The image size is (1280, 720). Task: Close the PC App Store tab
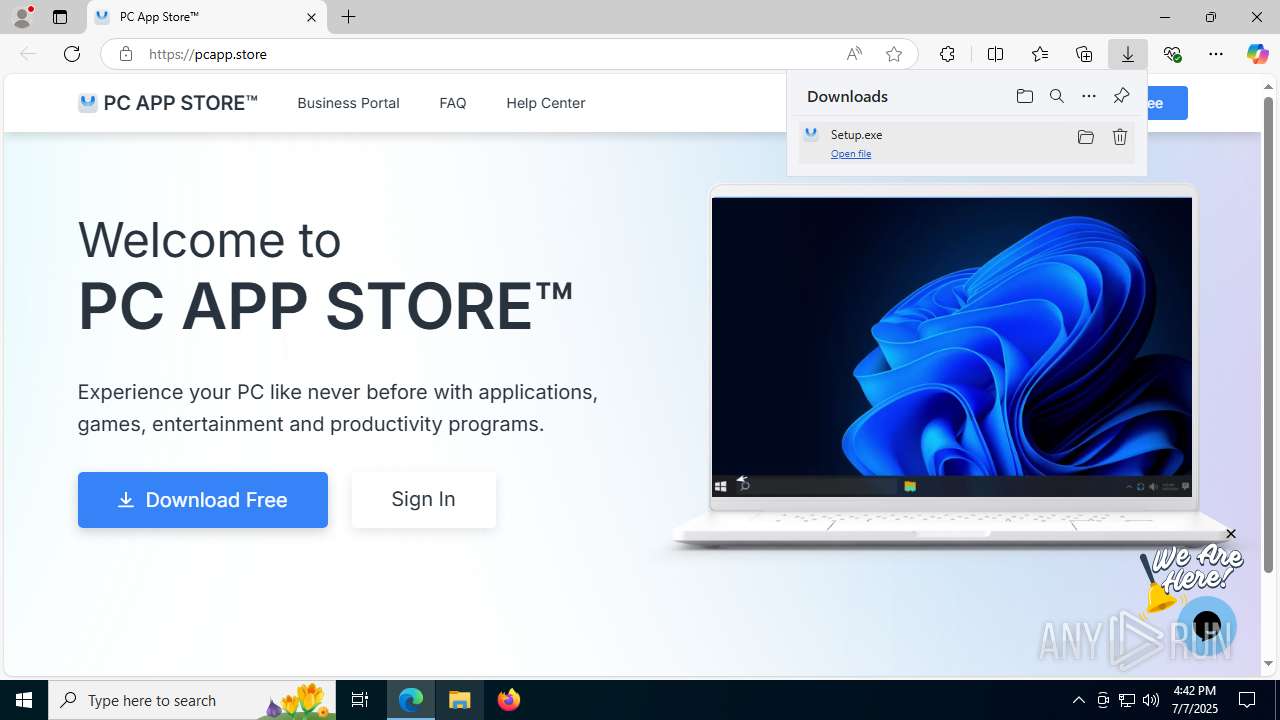311,17
